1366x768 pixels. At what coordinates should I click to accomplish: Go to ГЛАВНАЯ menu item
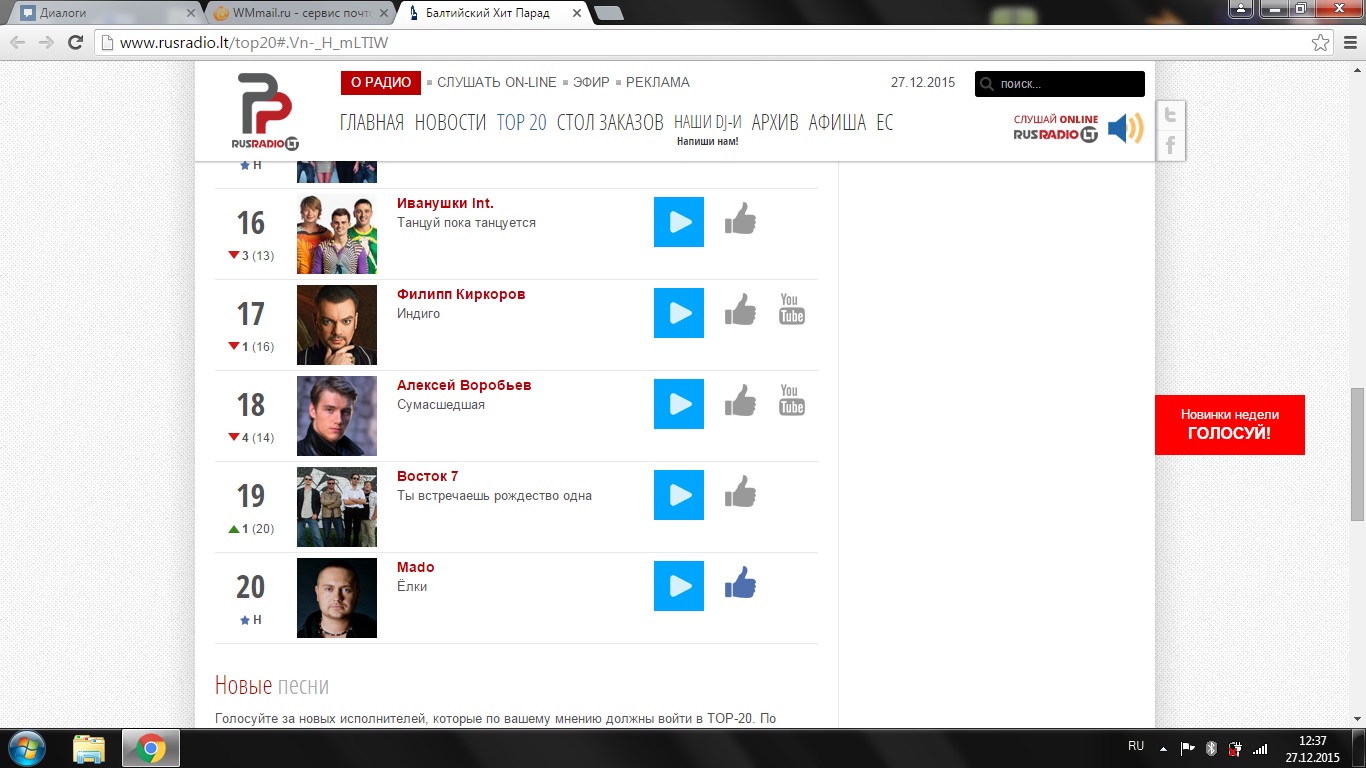coord(372,122)
